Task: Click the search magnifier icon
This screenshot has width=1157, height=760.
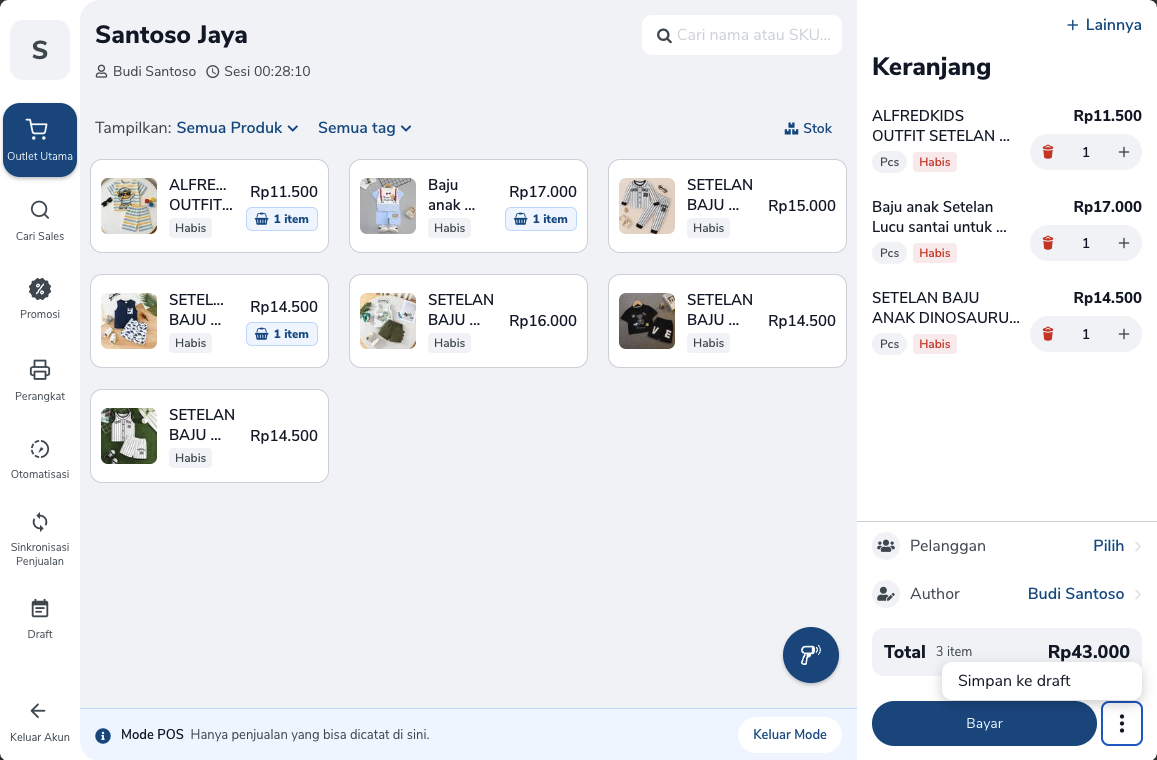Action: pos(664,35)
